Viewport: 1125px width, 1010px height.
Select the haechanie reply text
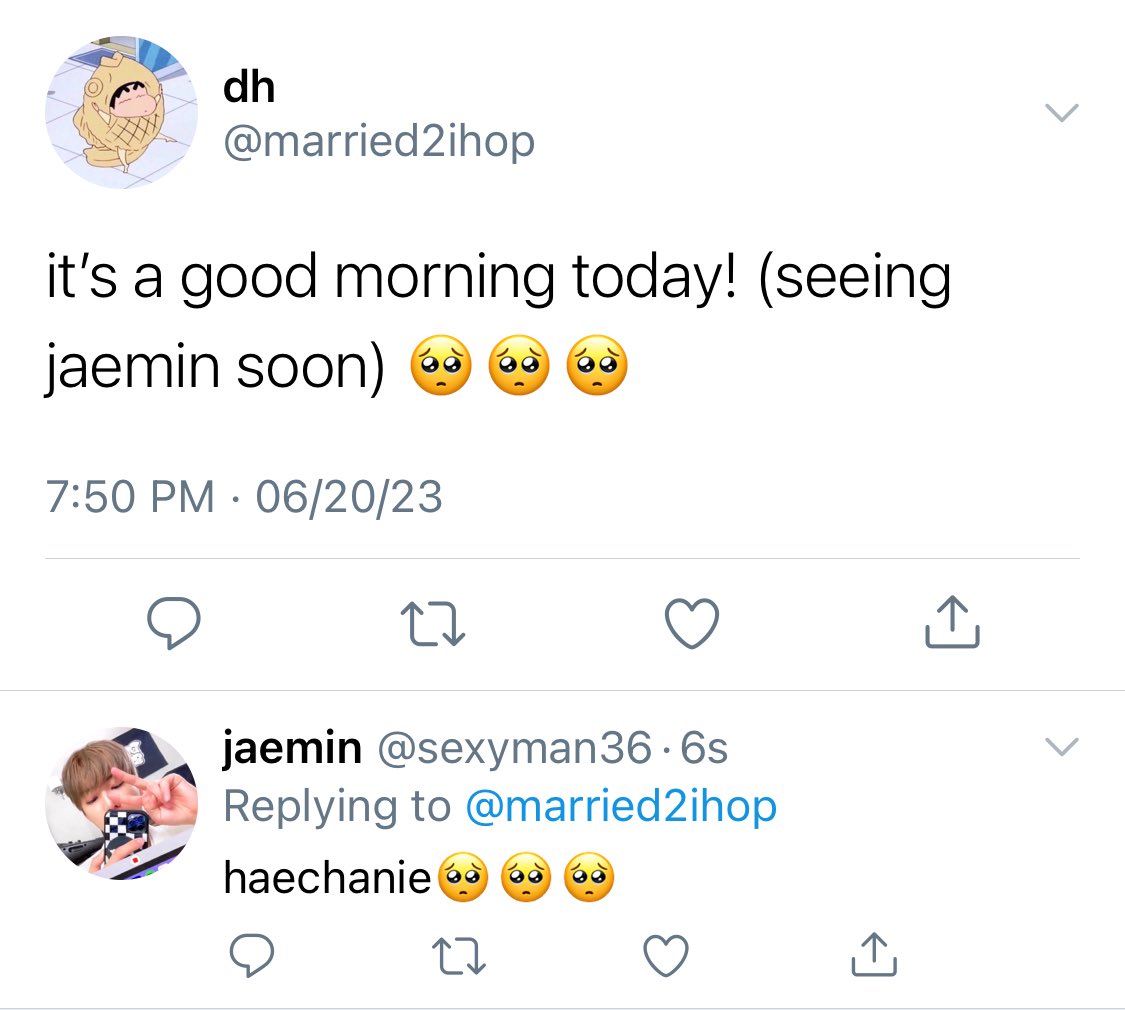419,877
